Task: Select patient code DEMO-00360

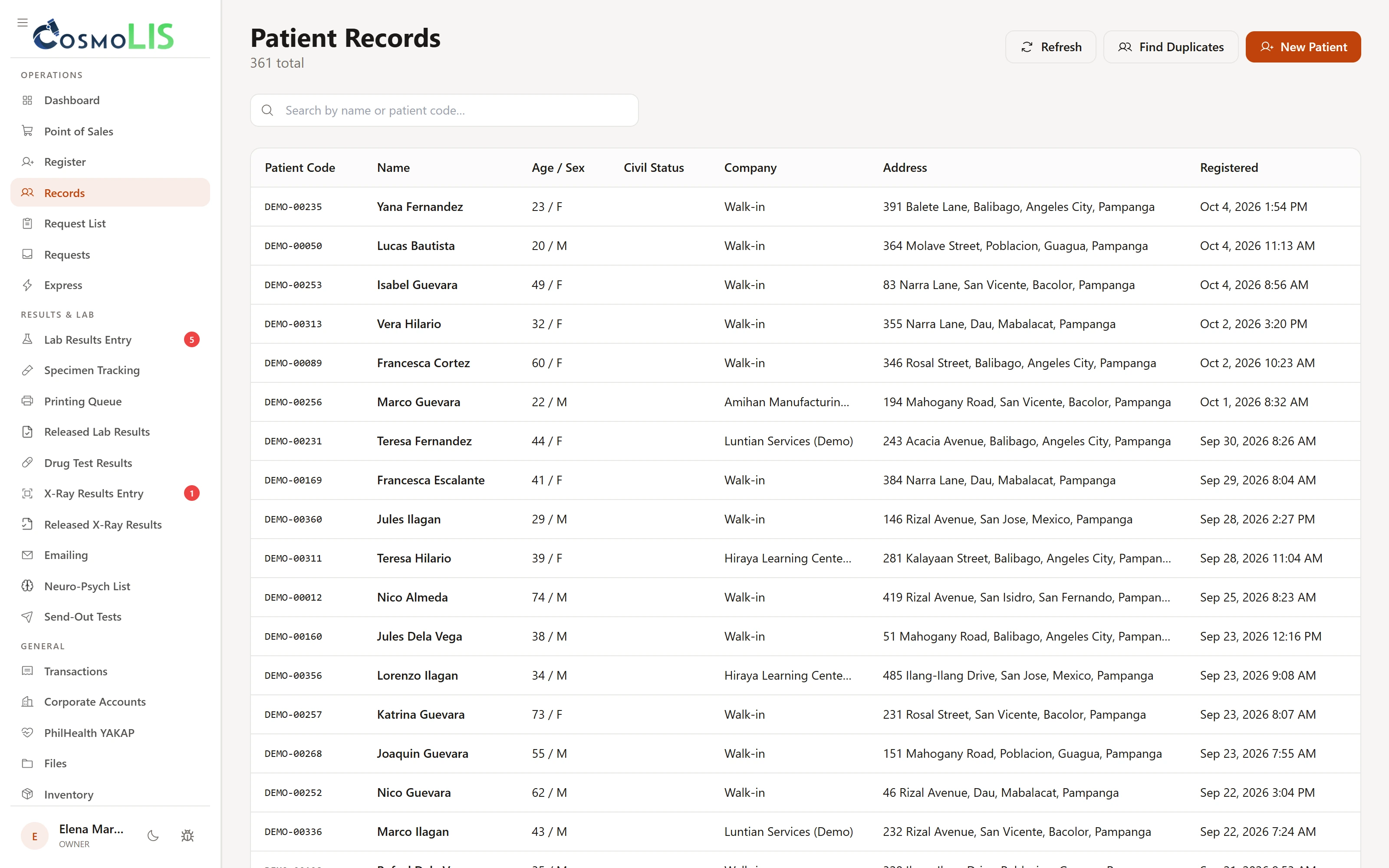Action: click(x=293, y=519)
